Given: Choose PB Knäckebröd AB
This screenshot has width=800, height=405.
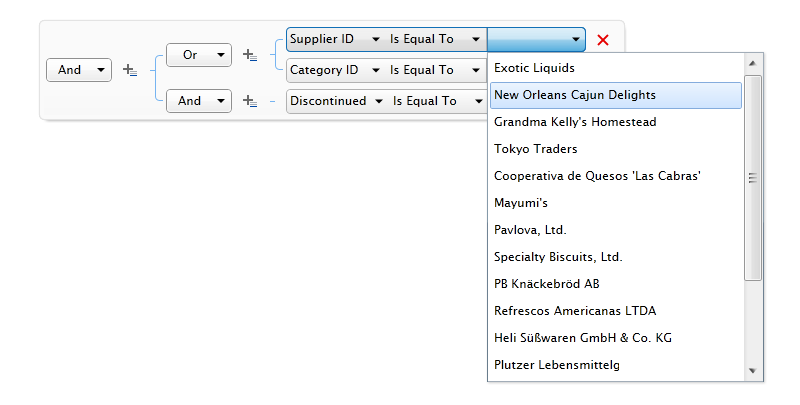Looking at the screenshot, I should pyautogui.click(x=616, y=284).
